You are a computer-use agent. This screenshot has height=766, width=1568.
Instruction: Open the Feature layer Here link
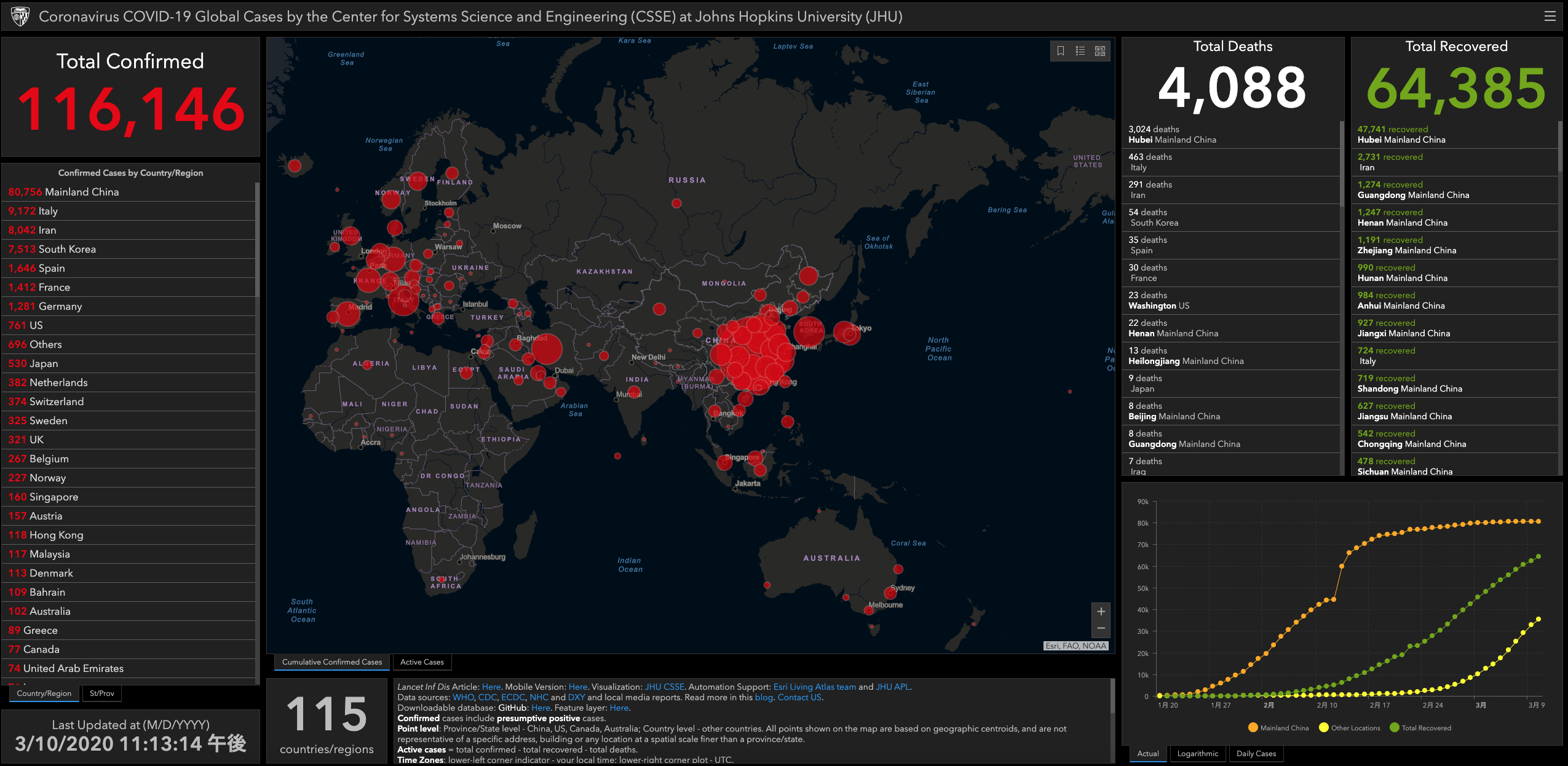tap(619, 708)
